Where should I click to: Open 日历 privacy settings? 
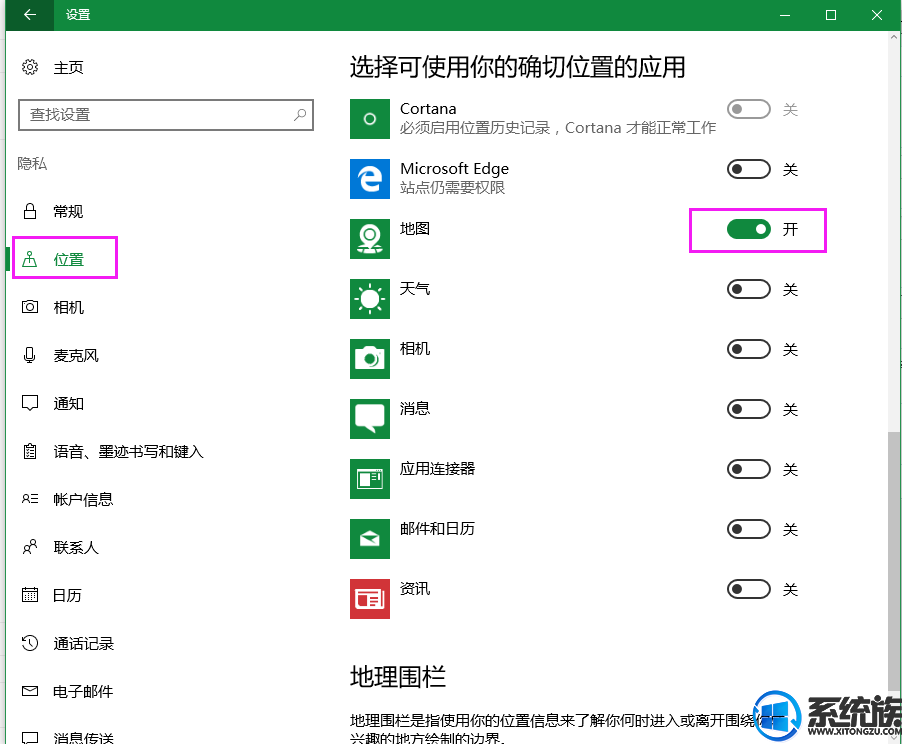[x=67, y=595]
